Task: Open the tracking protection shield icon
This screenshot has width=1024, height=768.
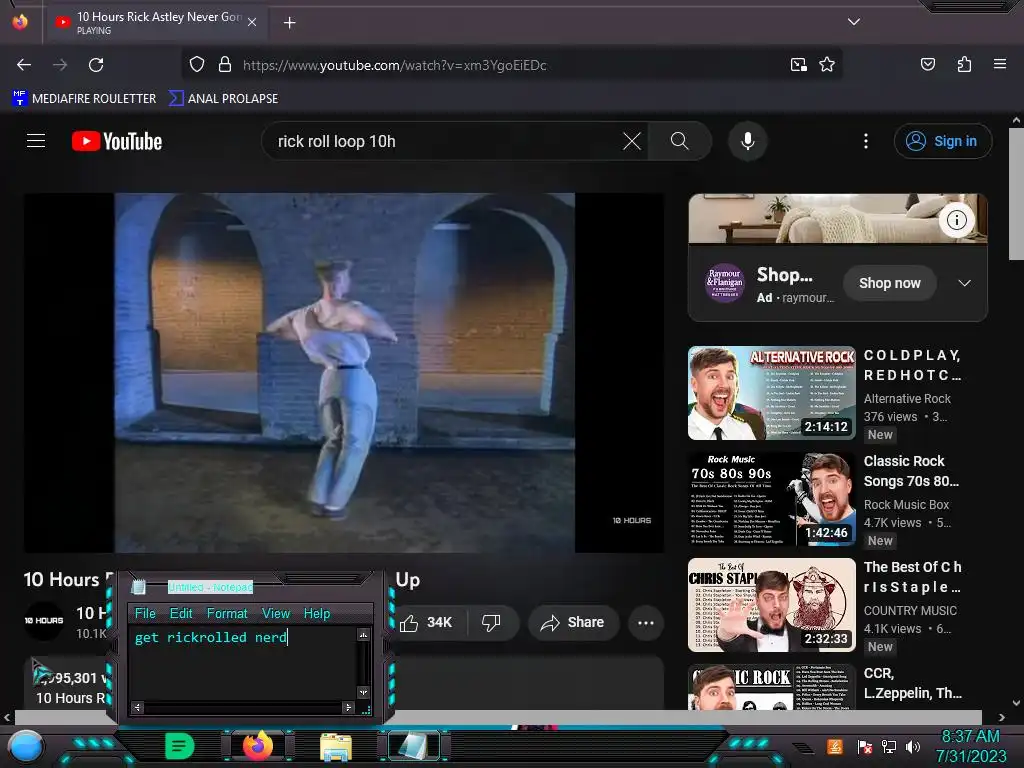Action: [x=197, y=65]
